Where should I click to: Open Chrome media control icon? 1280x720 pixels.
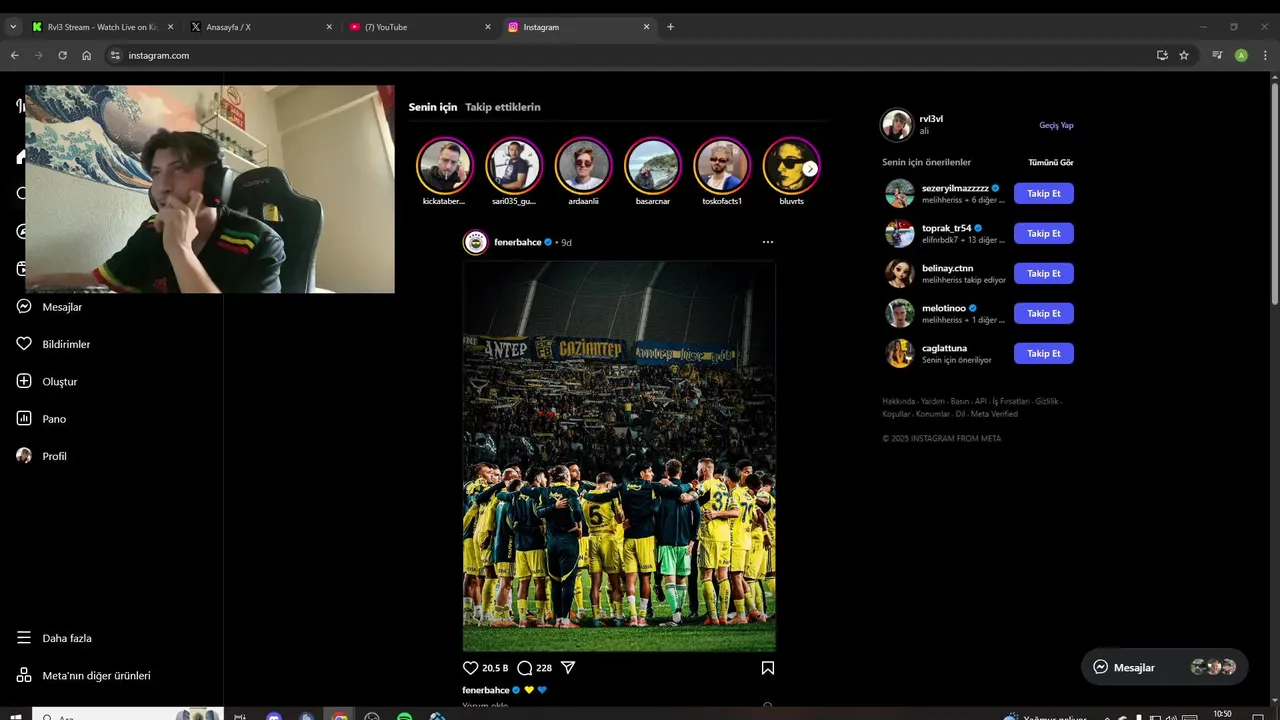pyautogui.click(x=1217, y=55)
